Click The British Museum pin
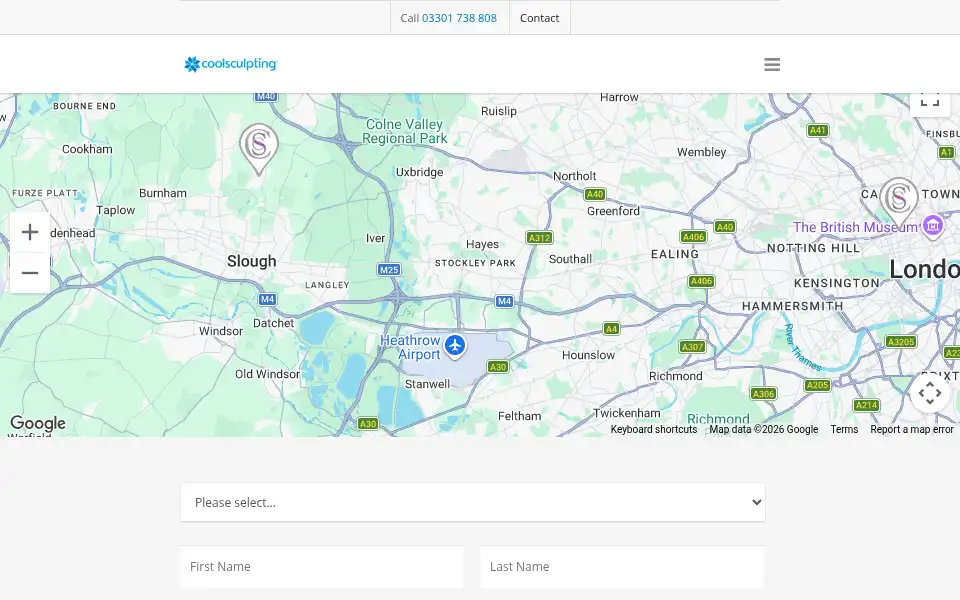Image resolution: width=960 pixels, height=600 pixels. pyautogui.click(x=932, y=226)
